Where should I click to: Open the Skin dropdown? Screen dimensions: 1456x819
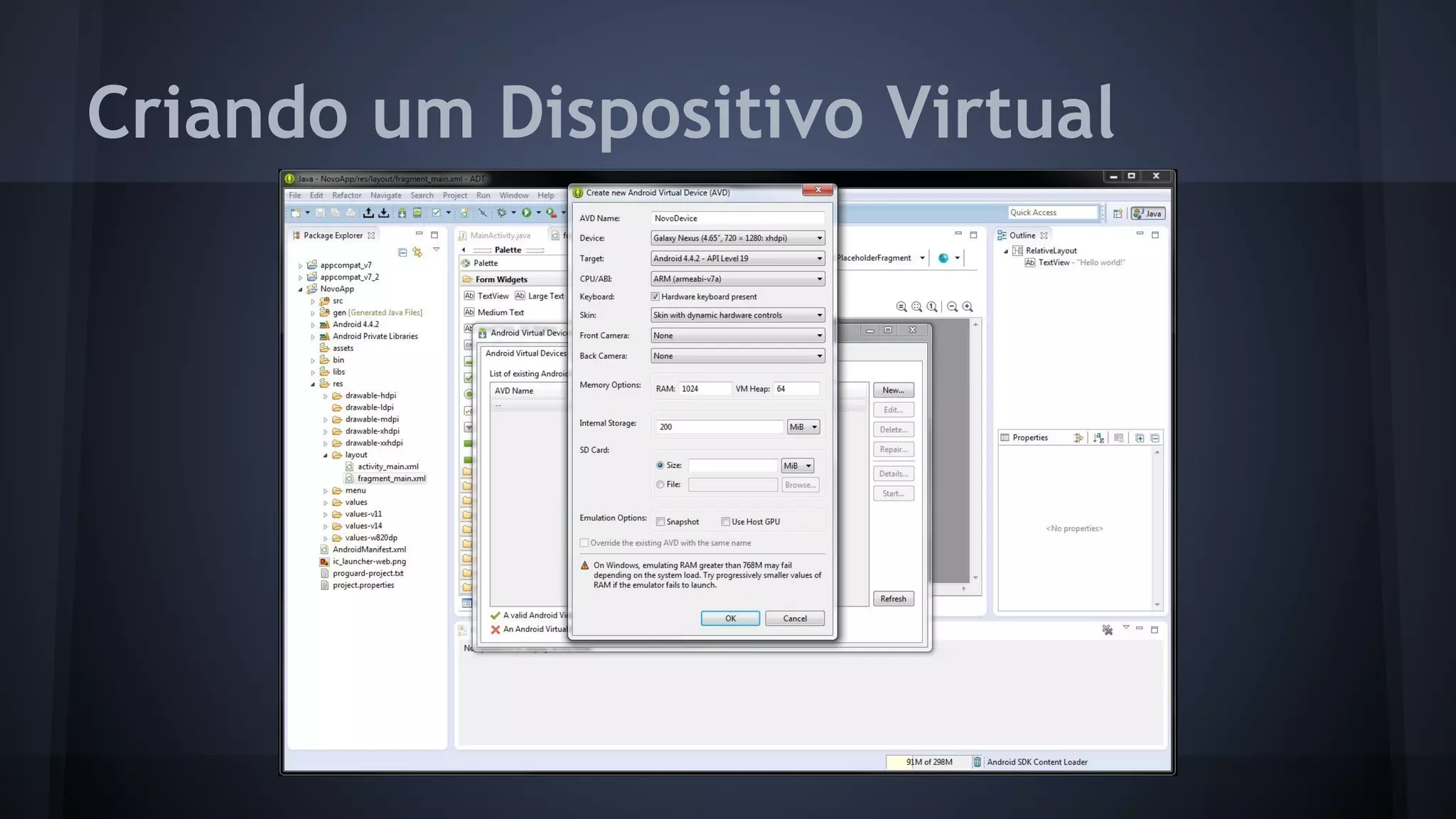click(738, 315)
